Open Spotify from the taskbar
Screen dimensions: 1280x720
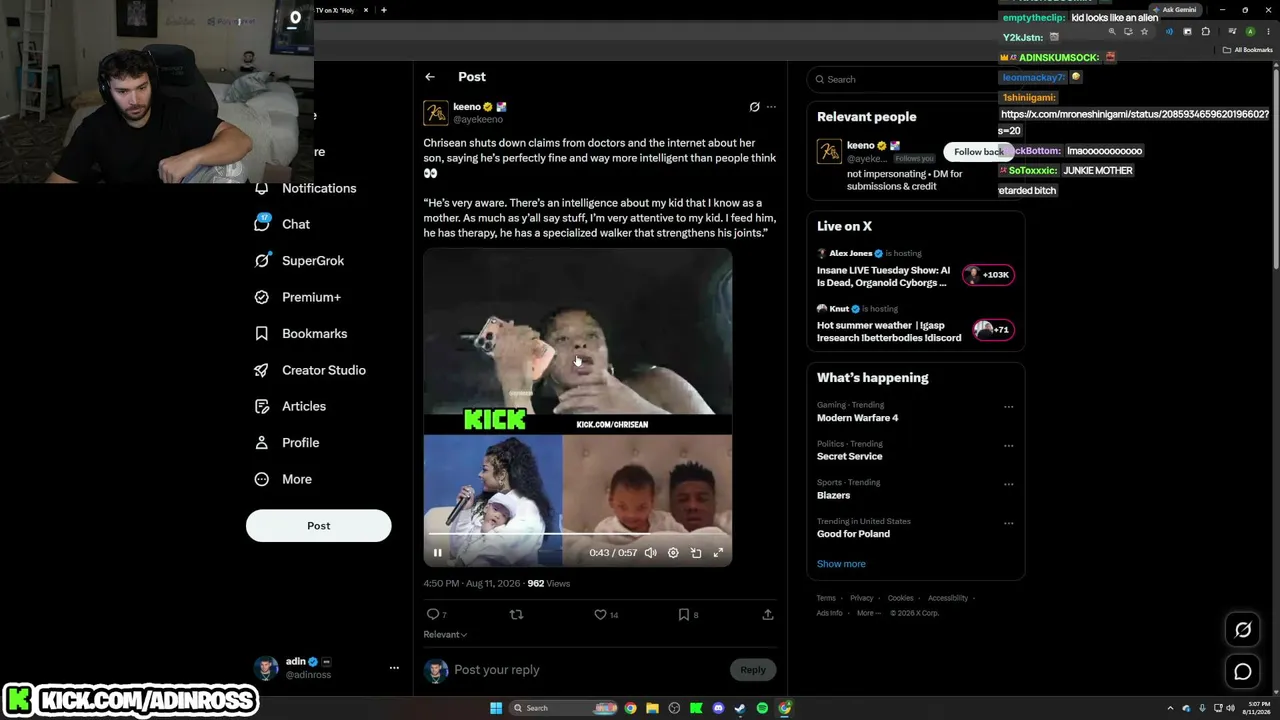pos(762,708)
